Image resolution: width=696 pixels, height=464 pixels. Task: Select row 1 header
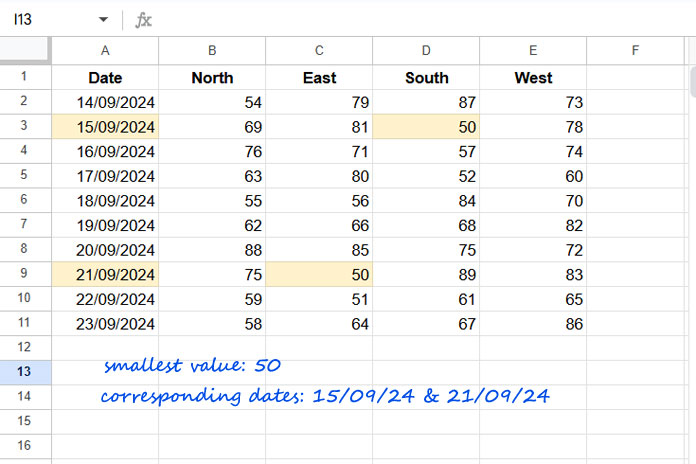coord(25,77)
